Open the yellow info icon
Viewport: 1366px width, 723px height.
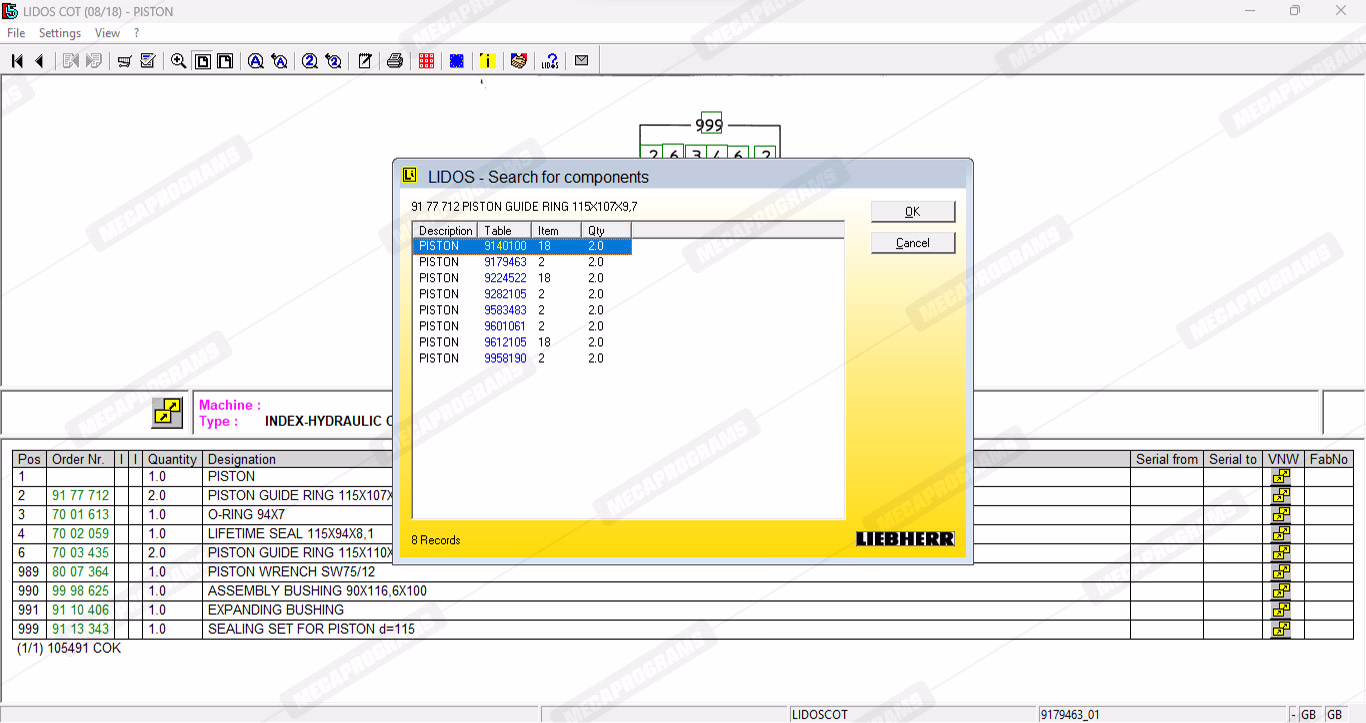pos(487,61)
